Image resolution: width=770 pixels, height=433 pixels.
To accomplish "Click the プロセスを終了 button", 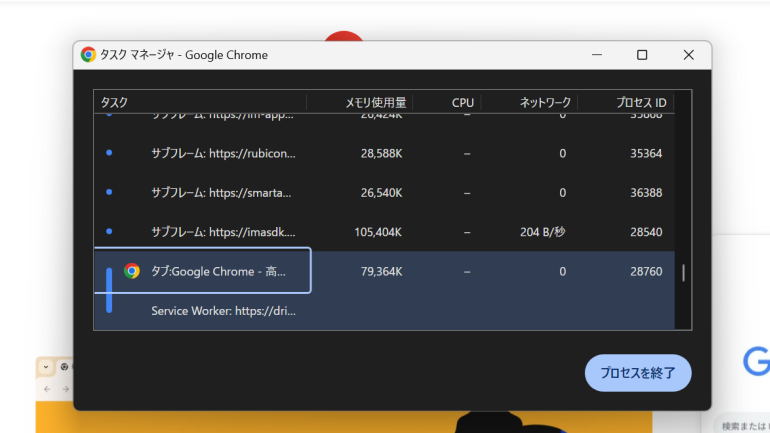I will (638, 373).
